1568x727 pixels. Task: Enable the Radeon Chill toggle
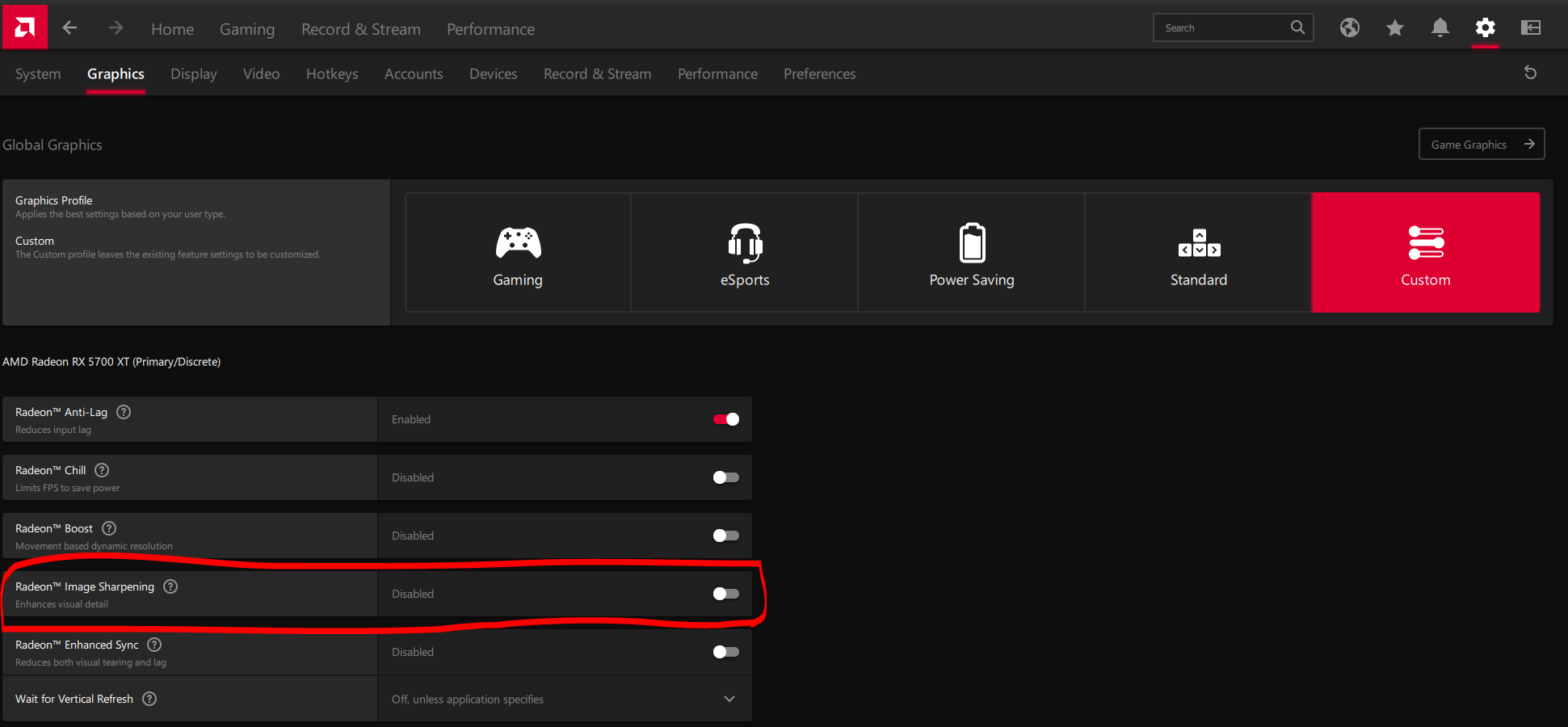click(x=726, y=477)
